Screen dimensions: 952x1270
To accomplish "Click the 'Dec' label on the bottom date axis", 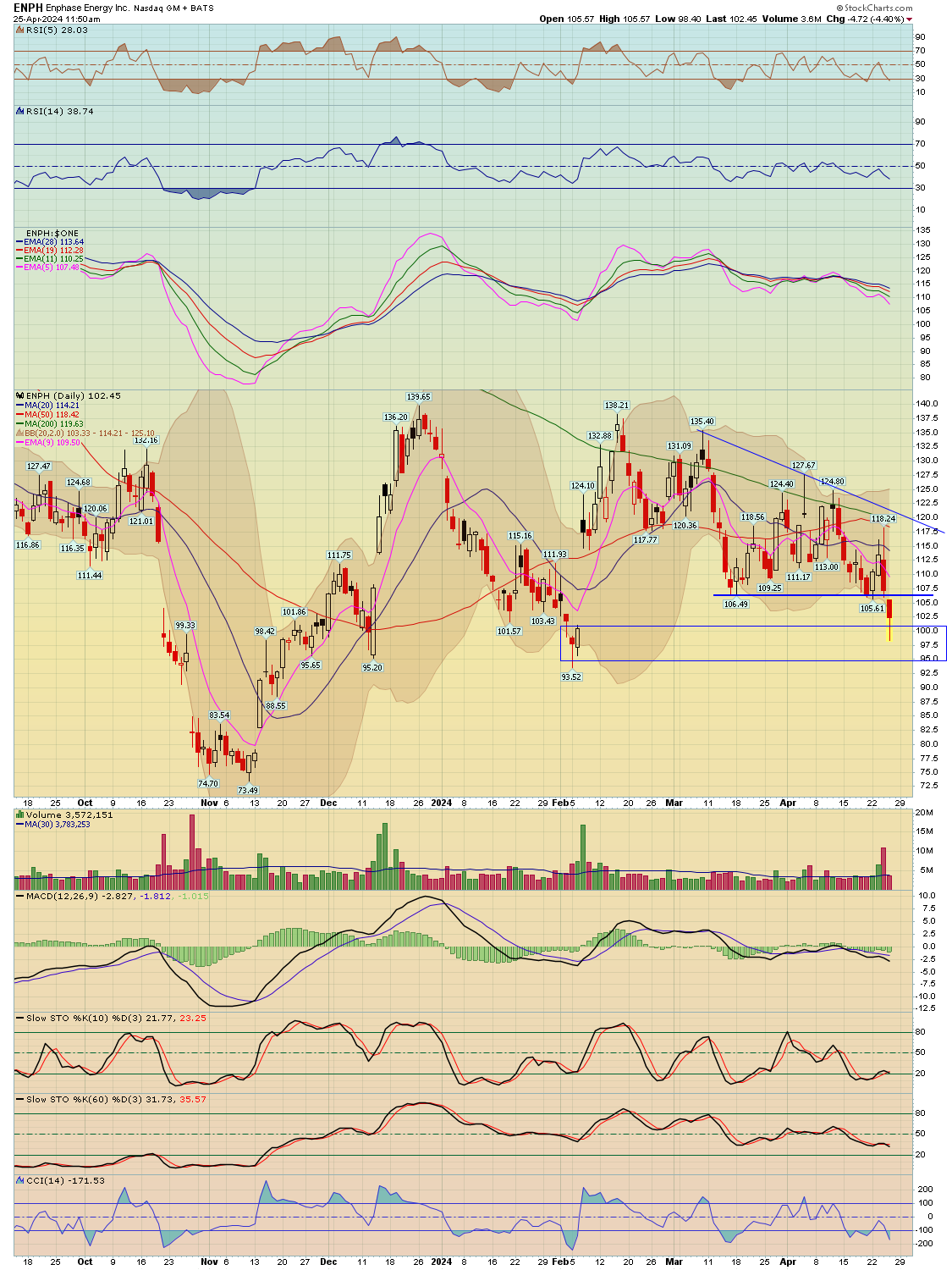I will (x=328, y=1262).
